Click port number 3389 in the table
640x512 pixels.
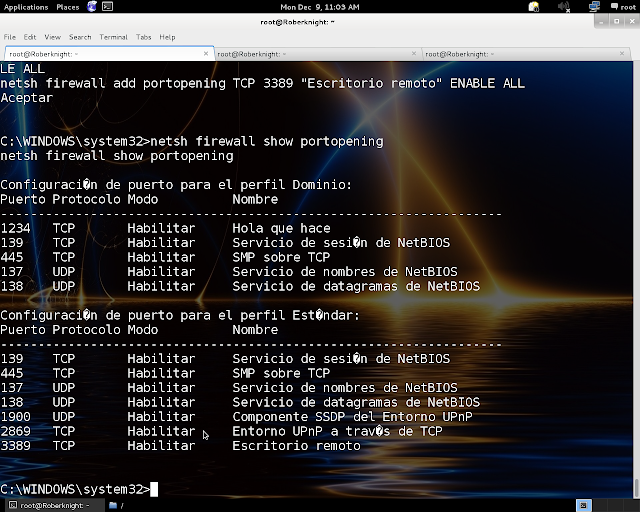click(15, 446)
